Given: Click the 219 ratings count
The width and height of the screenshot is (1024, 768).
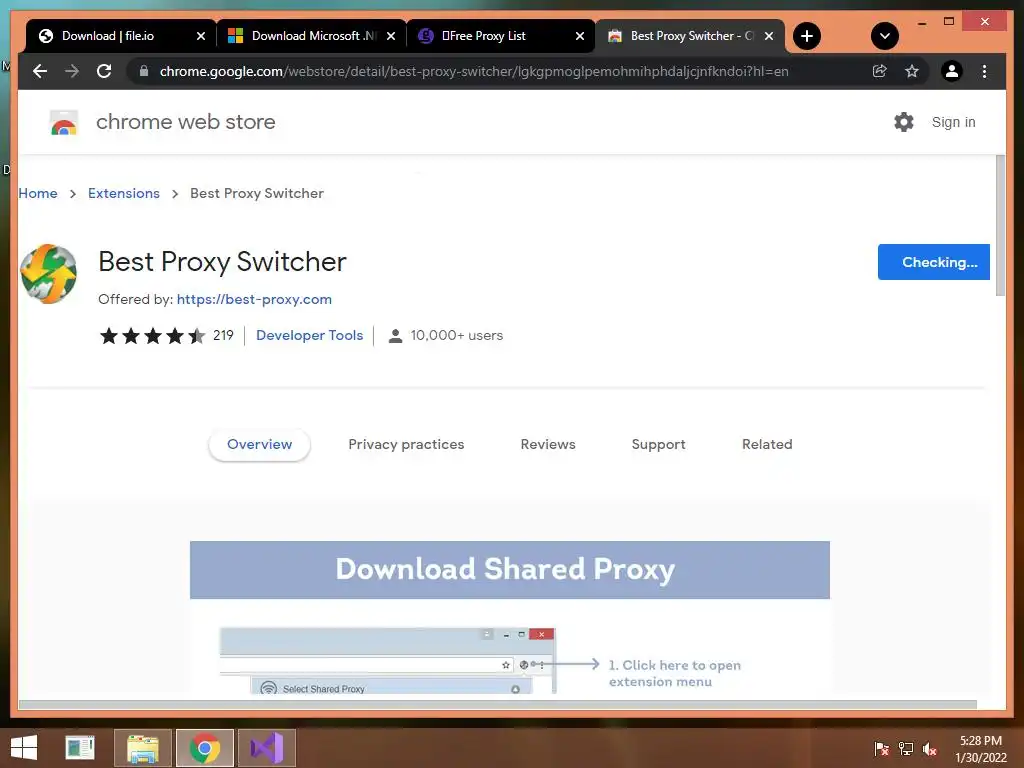Looking at the screenshot, I should click(223, 335).
